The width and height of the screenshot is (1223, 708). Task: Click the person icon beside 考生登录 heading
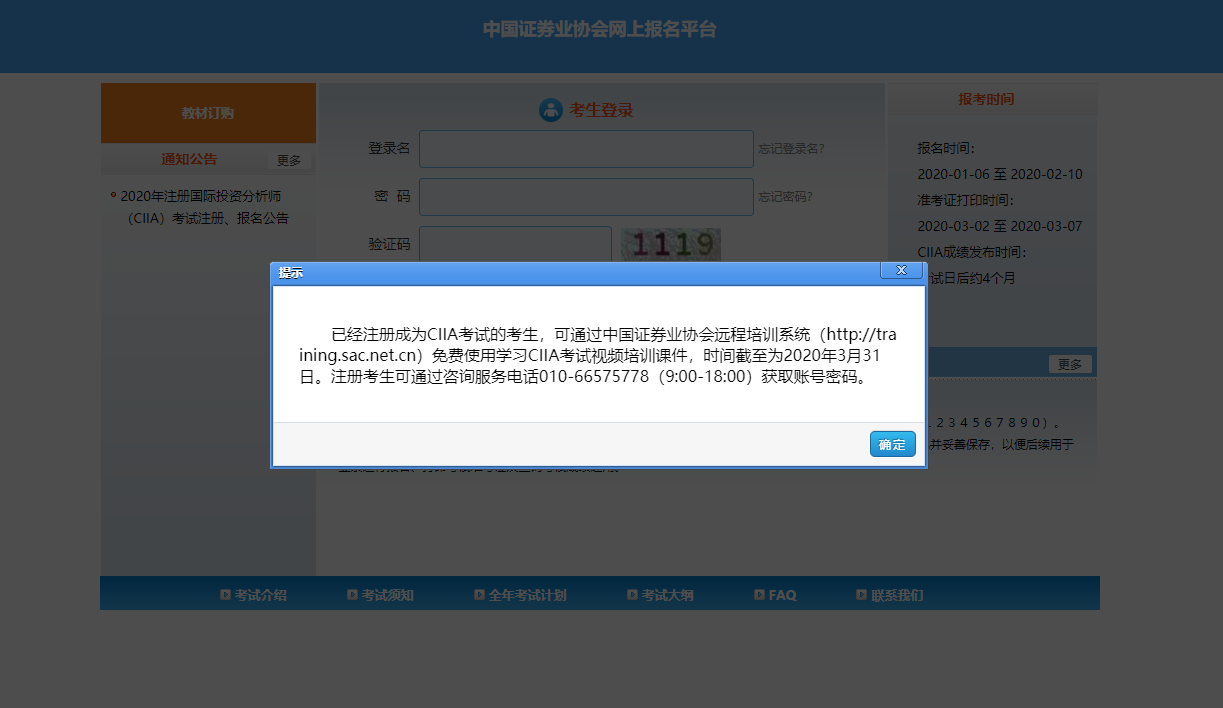[551, 110]
